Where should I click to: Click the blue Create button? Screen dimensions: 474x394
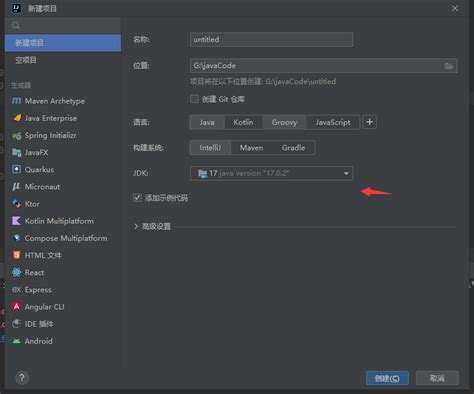[x=387, y=378]
